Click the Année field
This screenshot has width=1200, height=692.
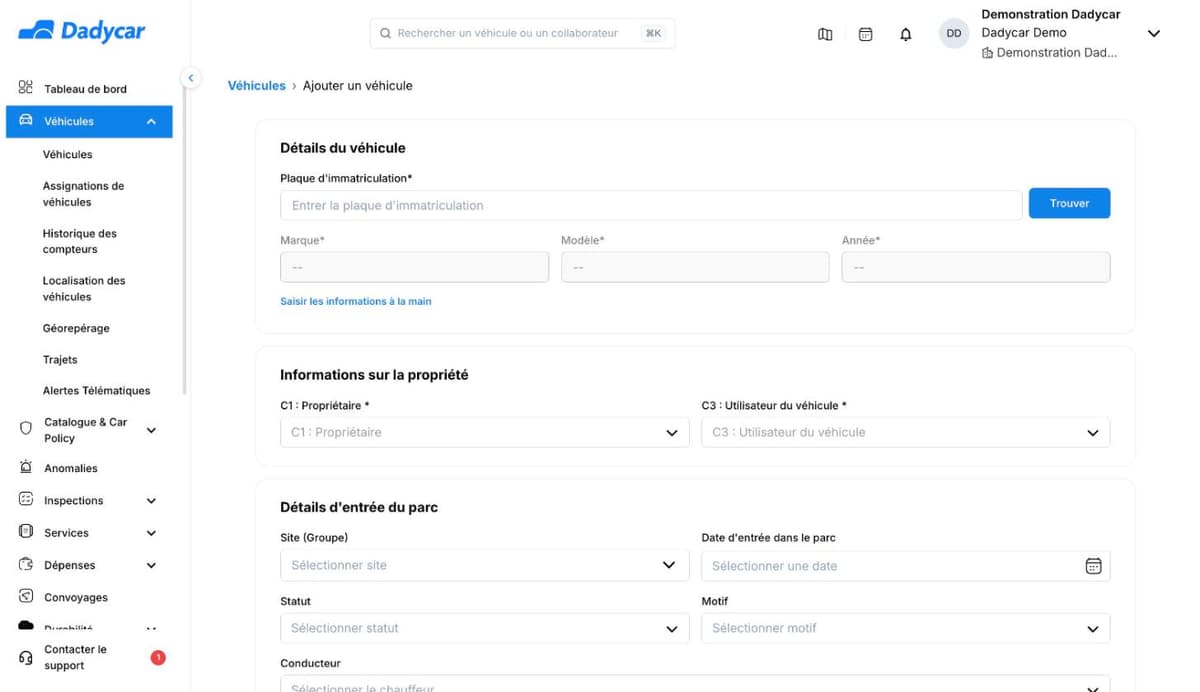[x=976, y=267]
